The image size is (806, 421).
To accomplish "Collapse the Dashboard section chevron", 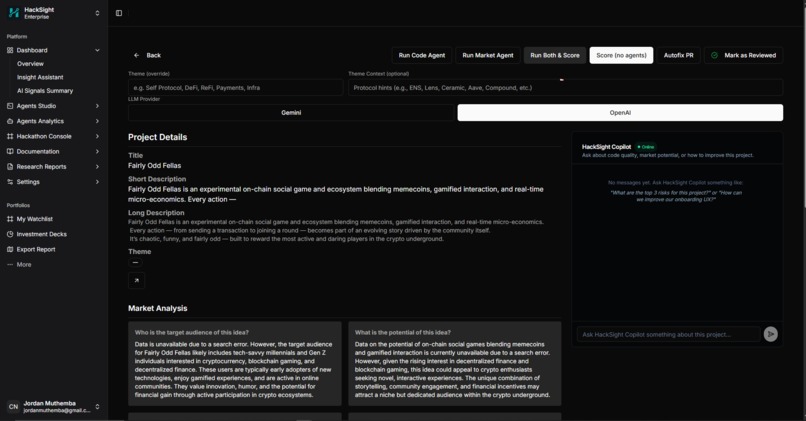I will [97, 50].
